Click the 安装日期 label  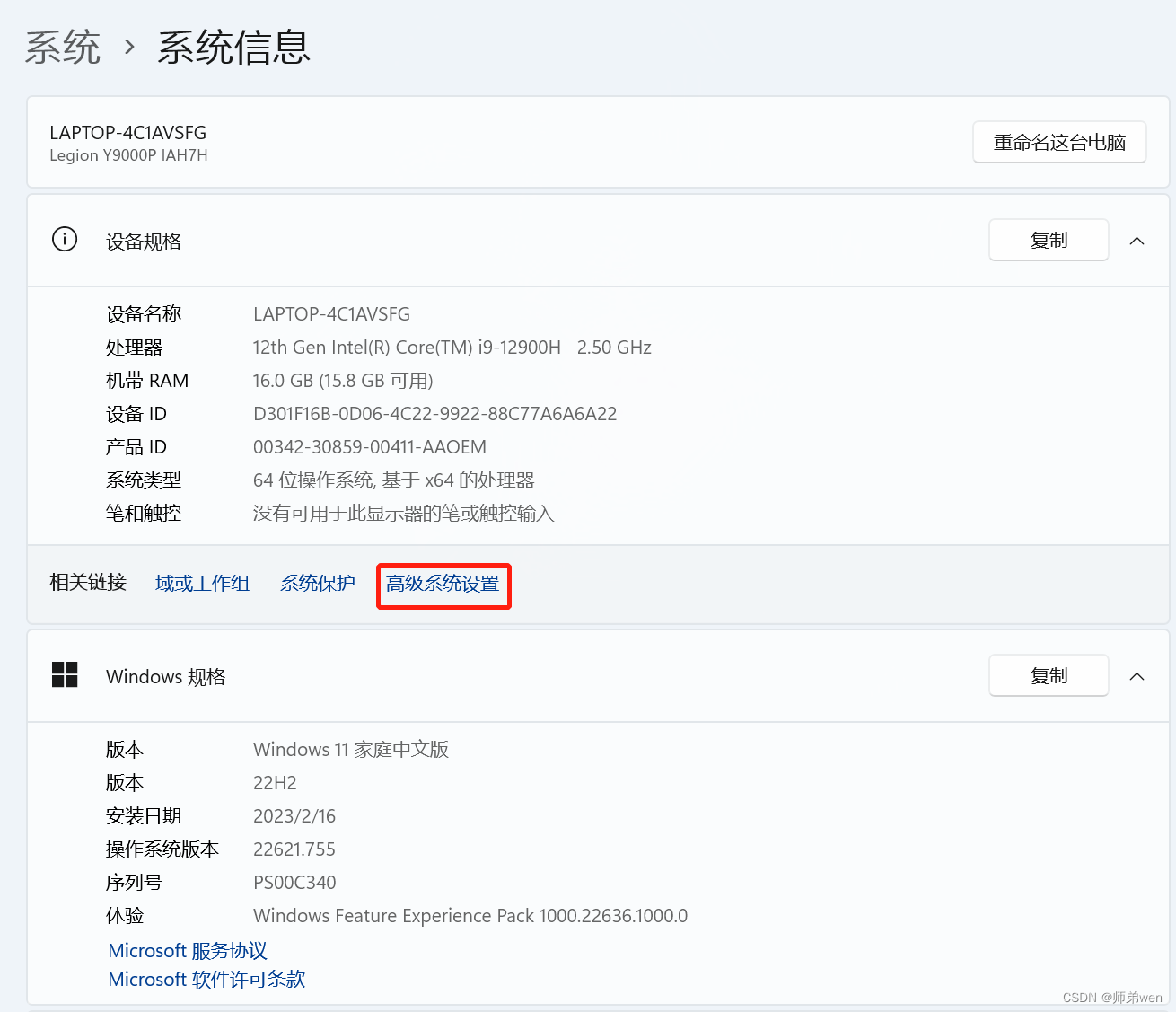click(x=144, y=816)
